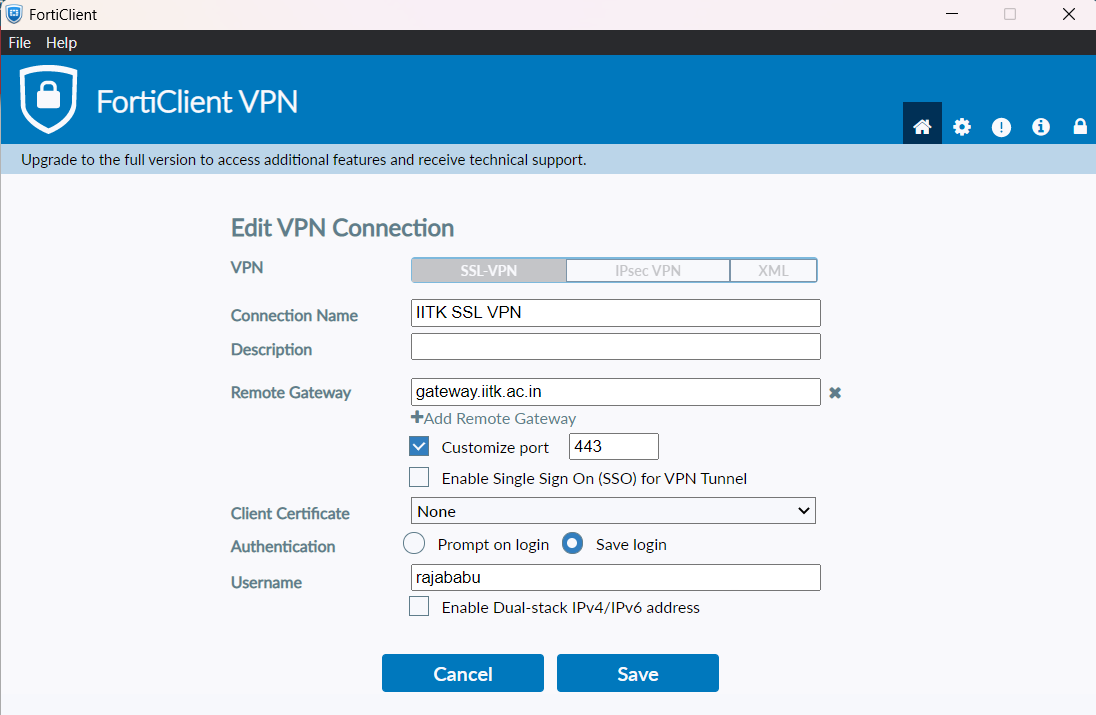Uncheck the Customize port checkbox
The height and width of the screenshot is (715, 1096).
419,446
